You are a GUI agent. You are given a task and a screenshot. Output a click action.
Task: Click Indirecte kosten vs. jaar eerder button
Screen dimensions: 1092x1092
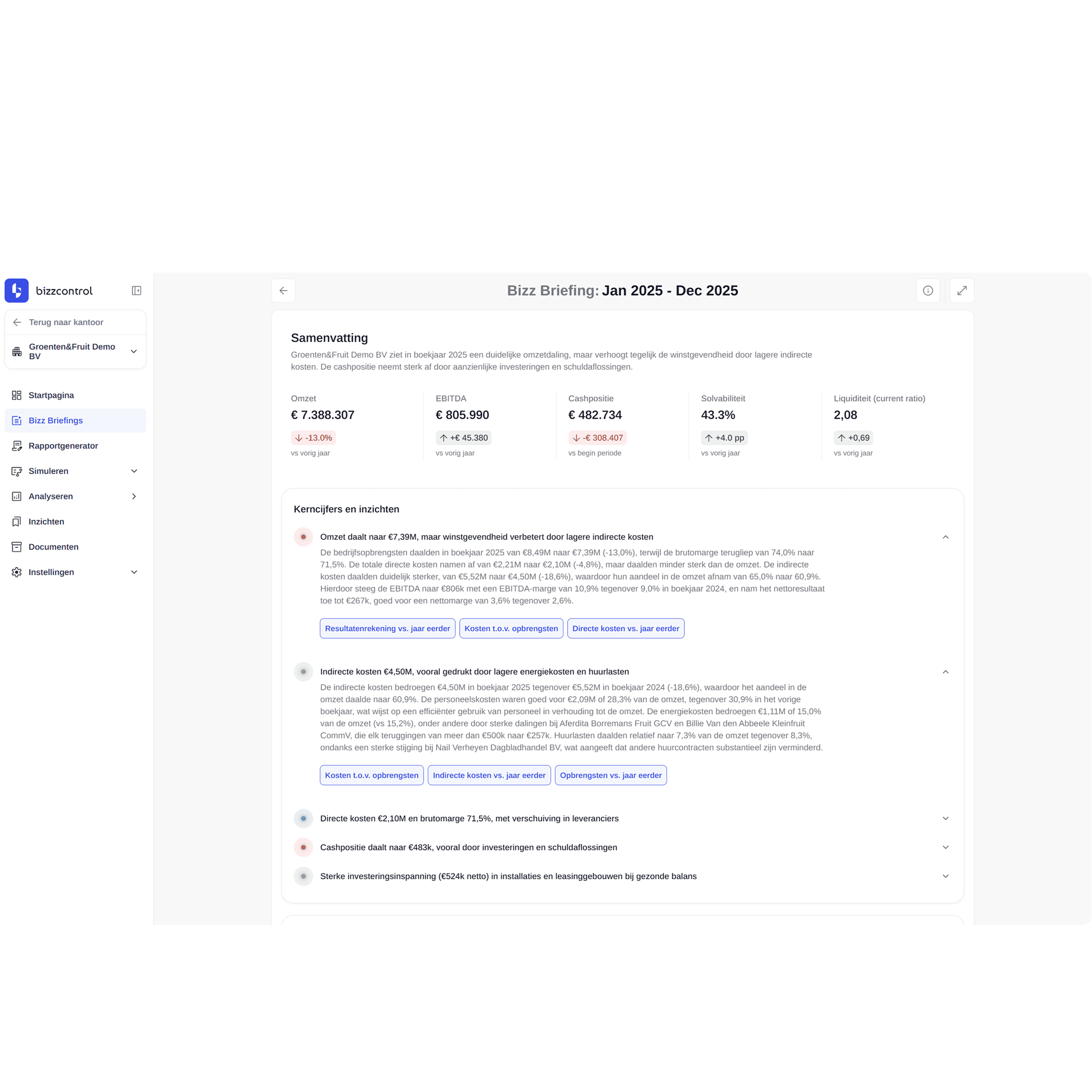coord(489,775)
